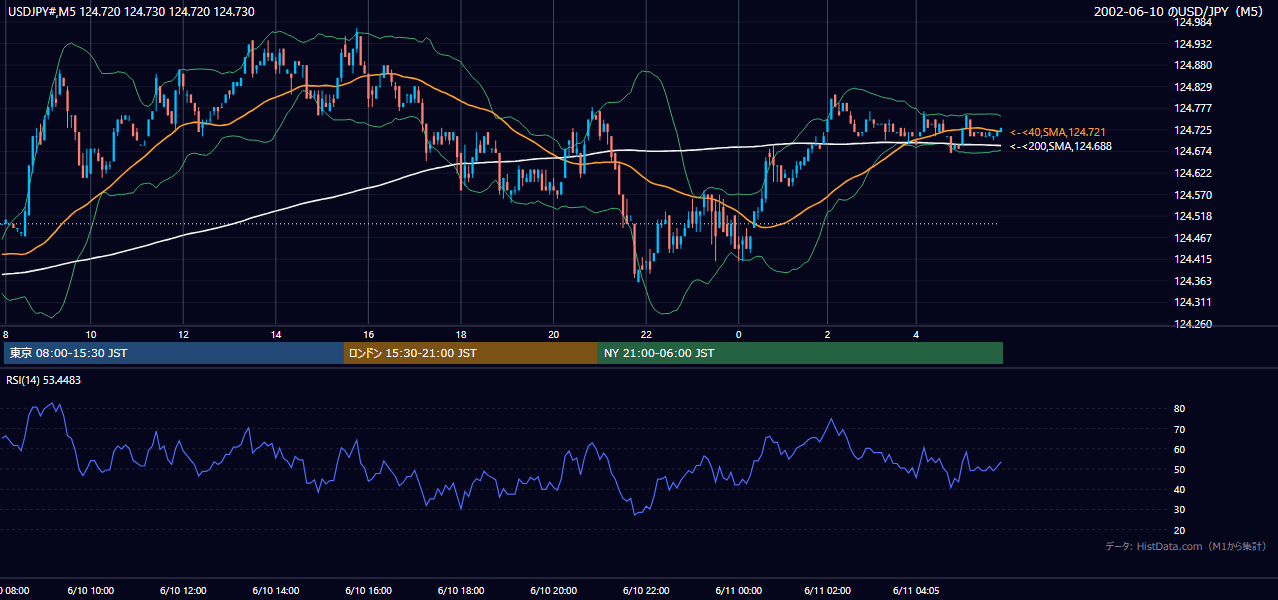The width and height of the screenshot is (1278, 600).
Task: Click price axis value 124.570
Action: 1193,195
